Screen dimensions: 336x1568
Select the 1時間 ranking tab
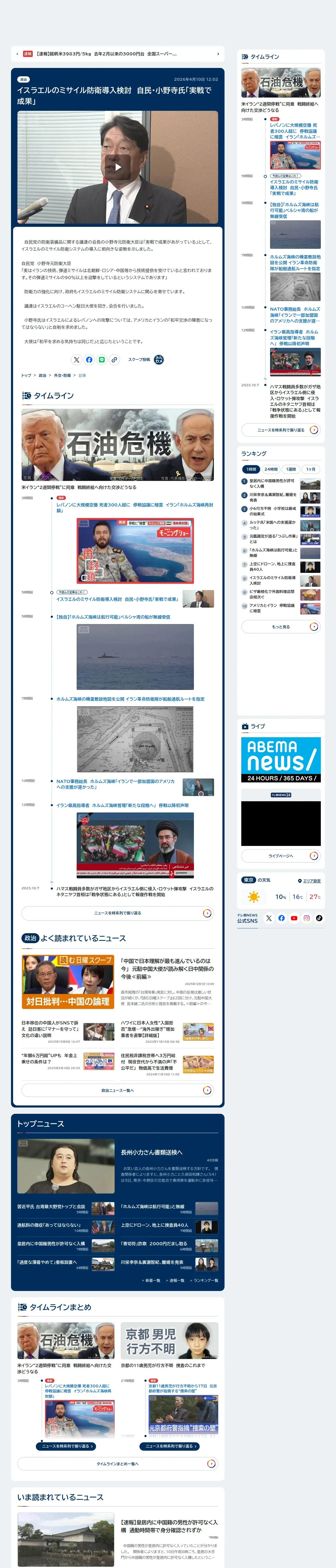251,469
